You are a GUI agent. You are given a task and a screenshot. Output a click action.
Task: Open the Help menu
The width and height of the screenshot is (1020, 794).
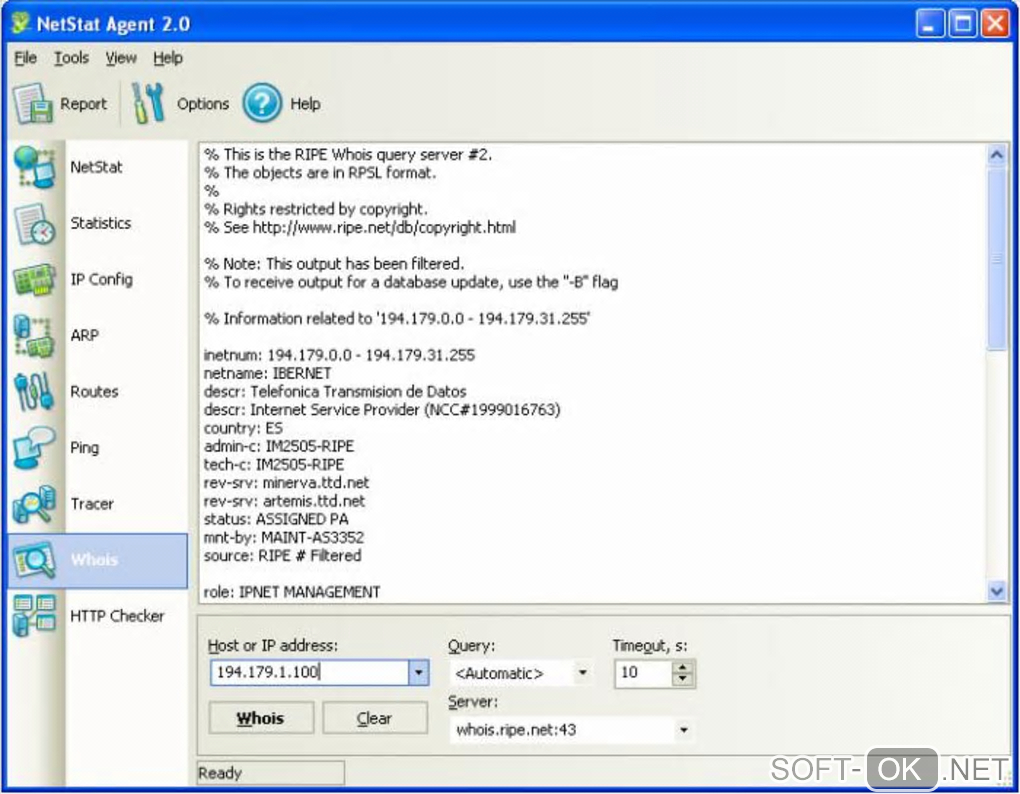click(168, 58)
